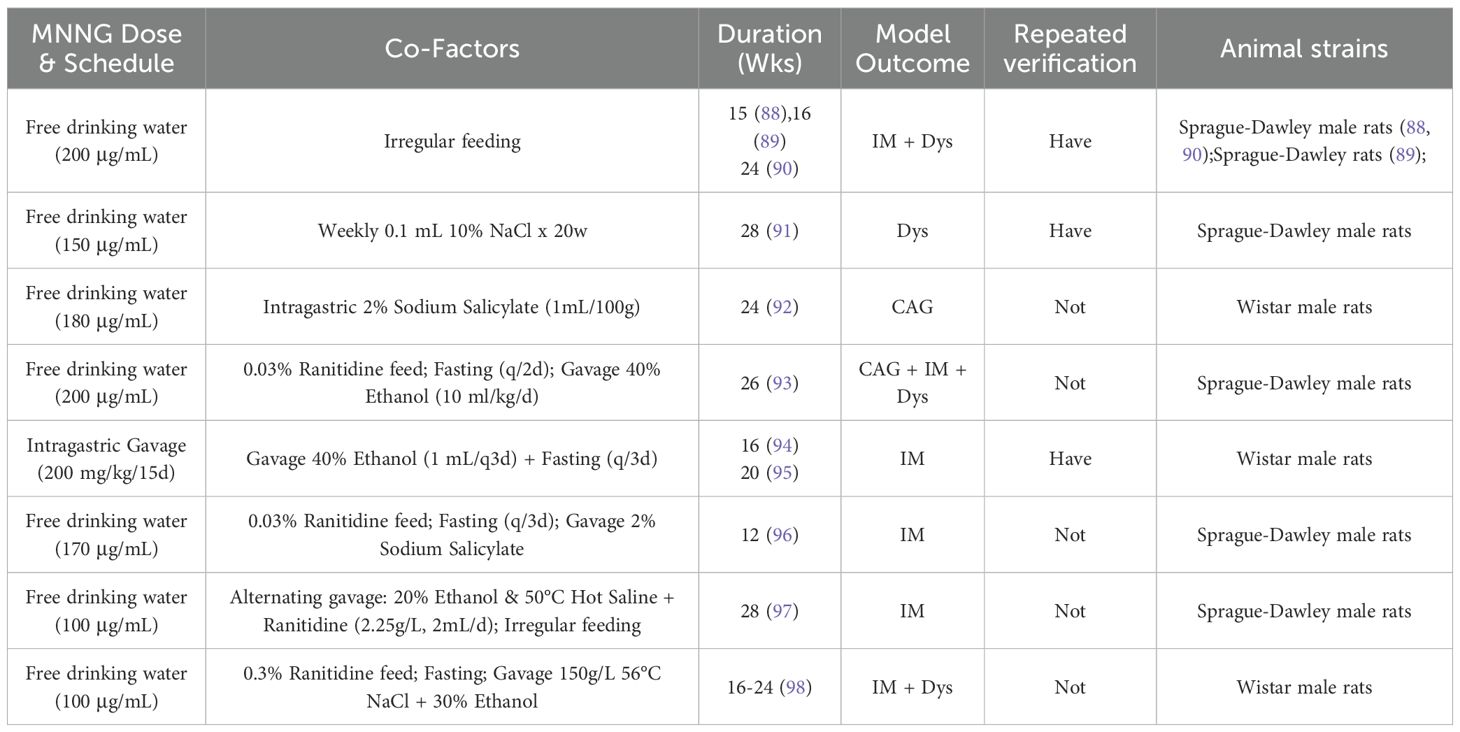Click the "Repeated verification" header

click(1070, 48)
